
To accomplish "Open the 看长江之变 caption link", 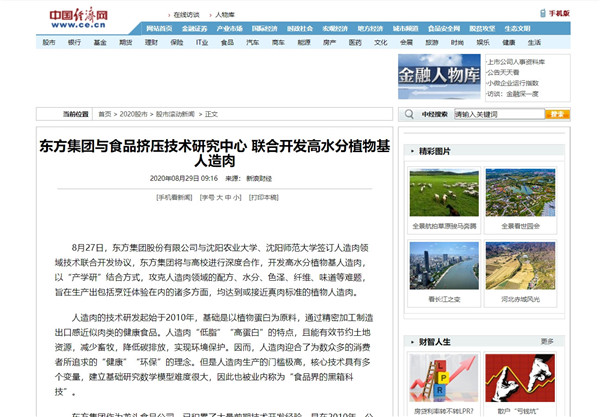I will 444,299.
